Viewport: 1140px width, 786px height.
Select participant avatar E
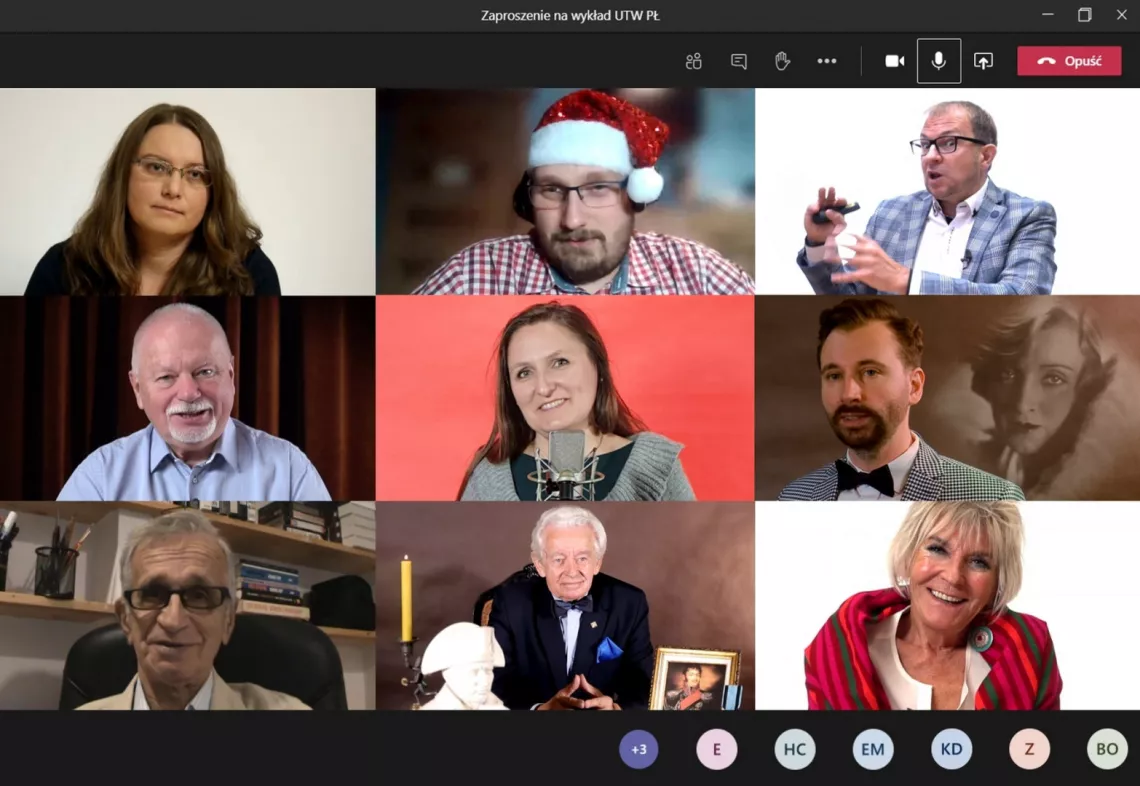pyautogui.click(x=716, y=749)
